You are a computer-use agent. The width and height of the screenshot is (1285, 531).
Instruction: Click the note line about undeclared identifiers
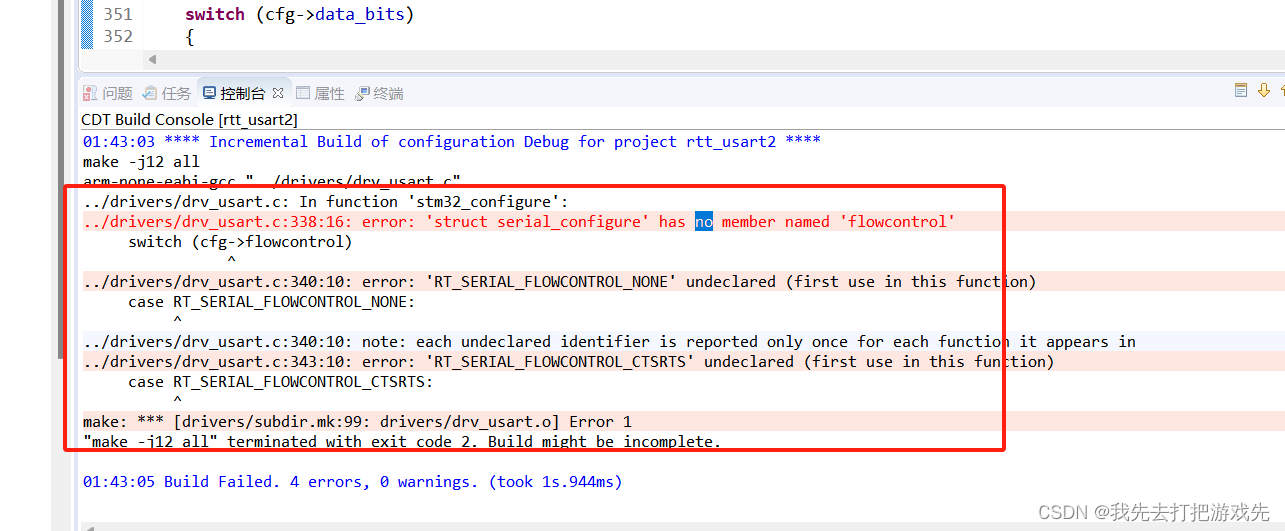610,341
